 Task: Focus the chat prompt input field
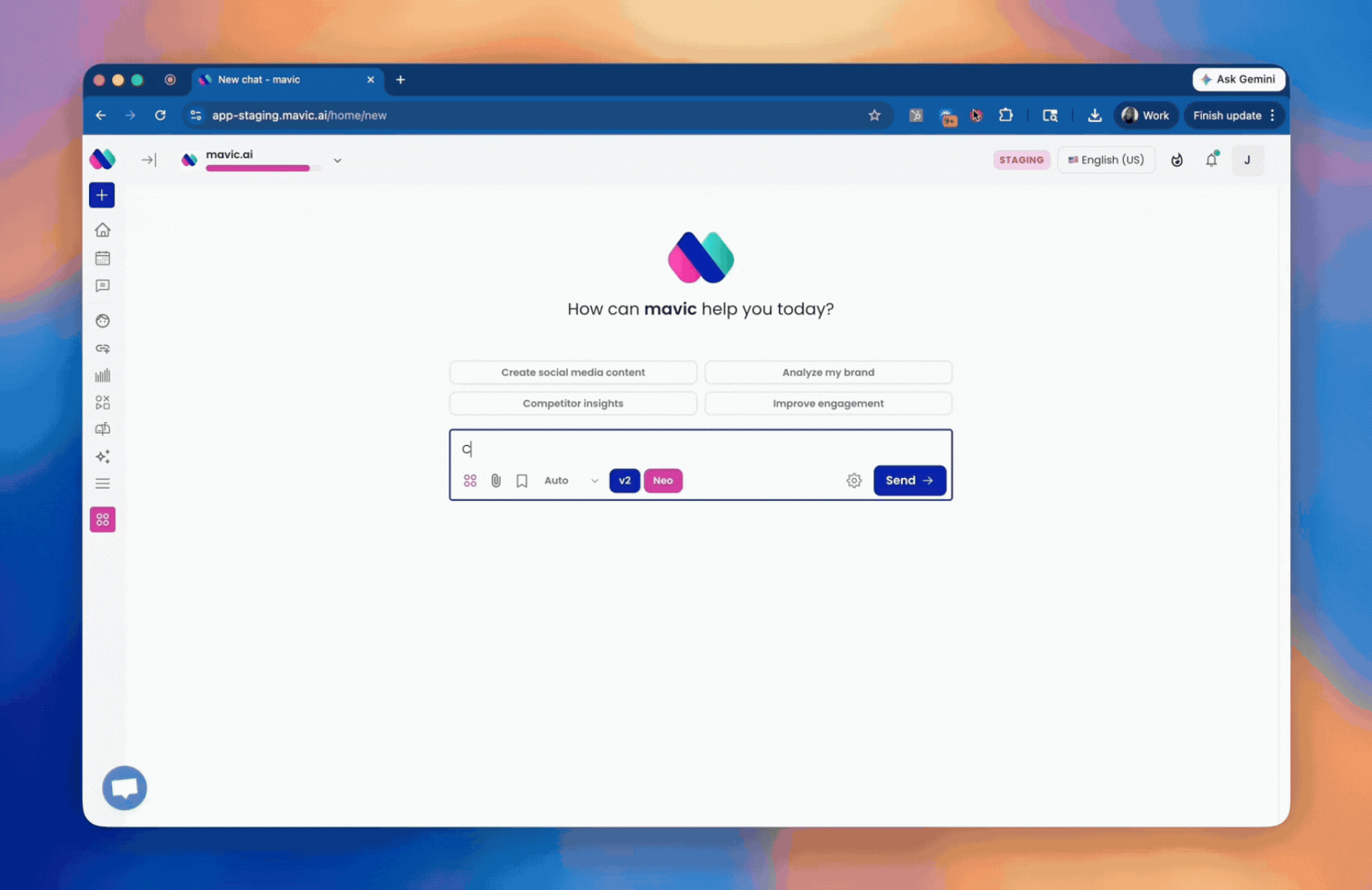pyautogui.click(x=701, y=449)
